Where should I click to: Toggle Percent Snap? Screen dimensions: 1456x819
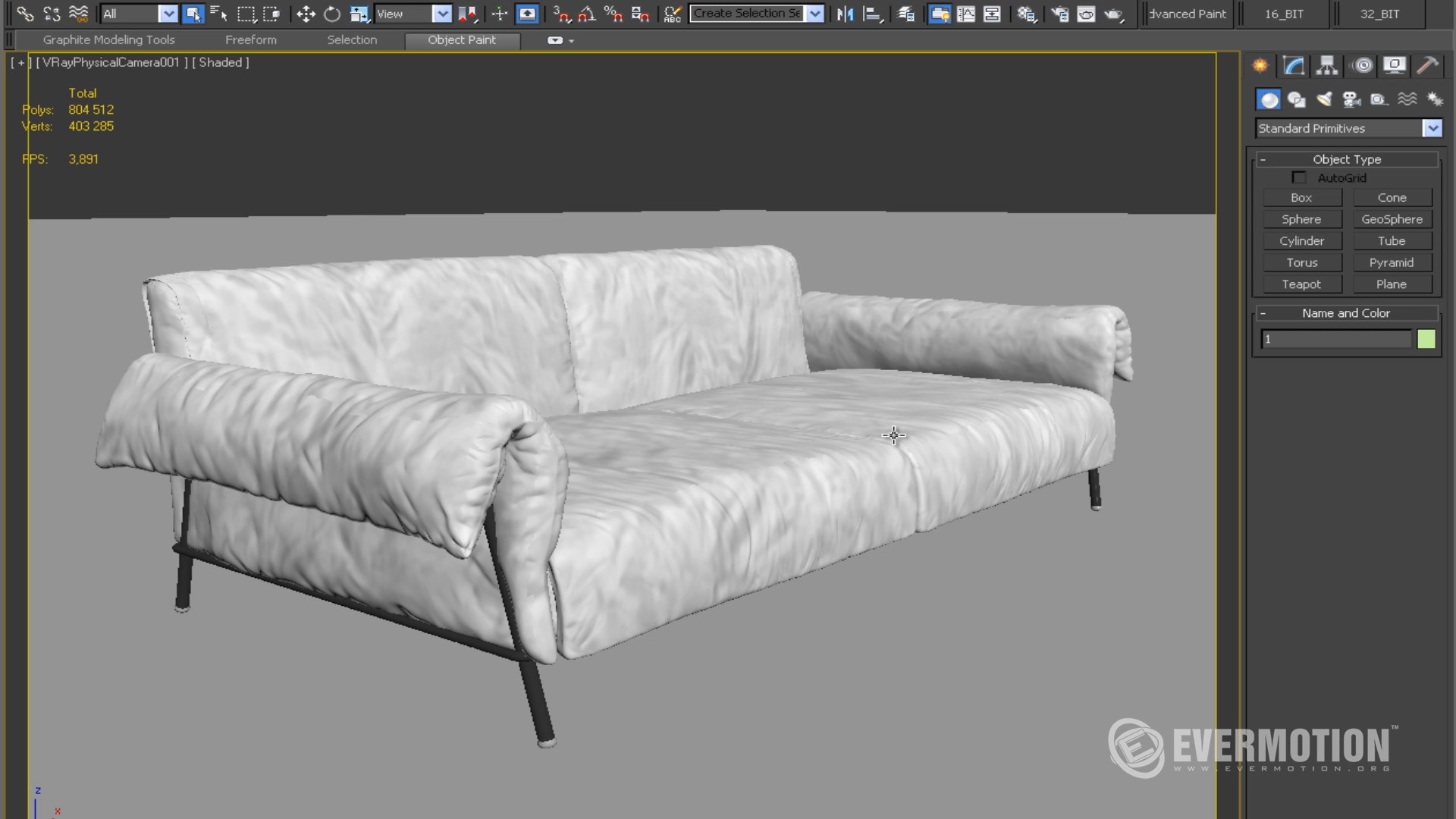click(x=613, y=14)
